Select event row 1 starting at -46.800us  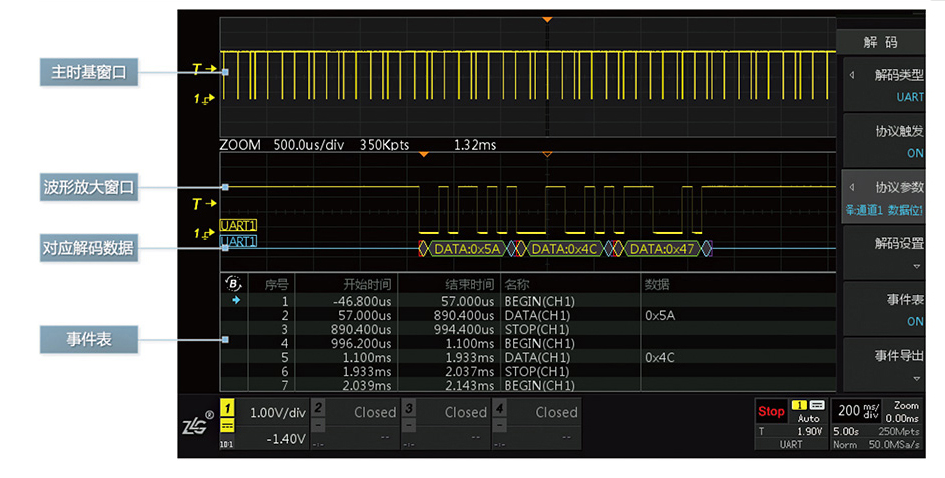pos(528,301)
